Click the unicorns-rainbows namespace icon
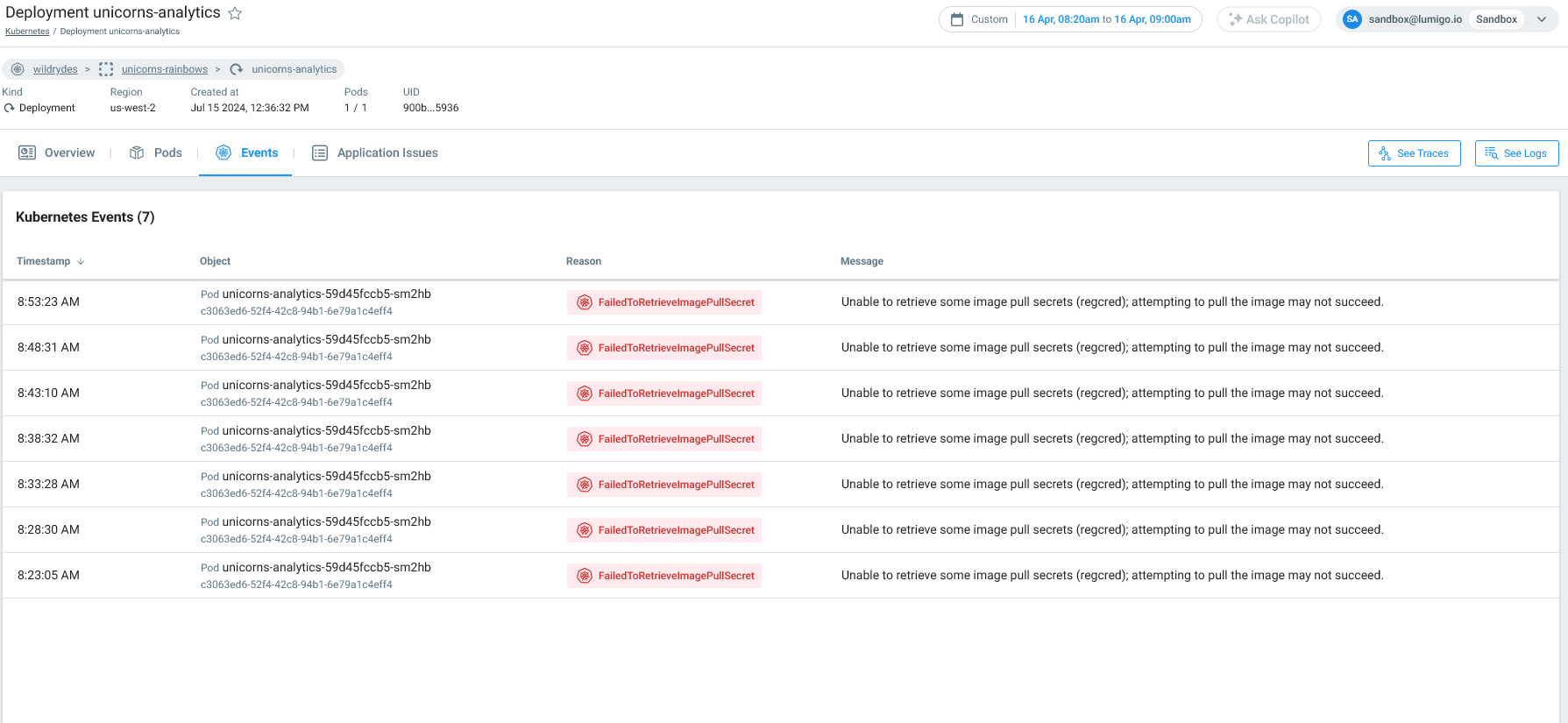The image size is (1568, 723). click(106, 69)
